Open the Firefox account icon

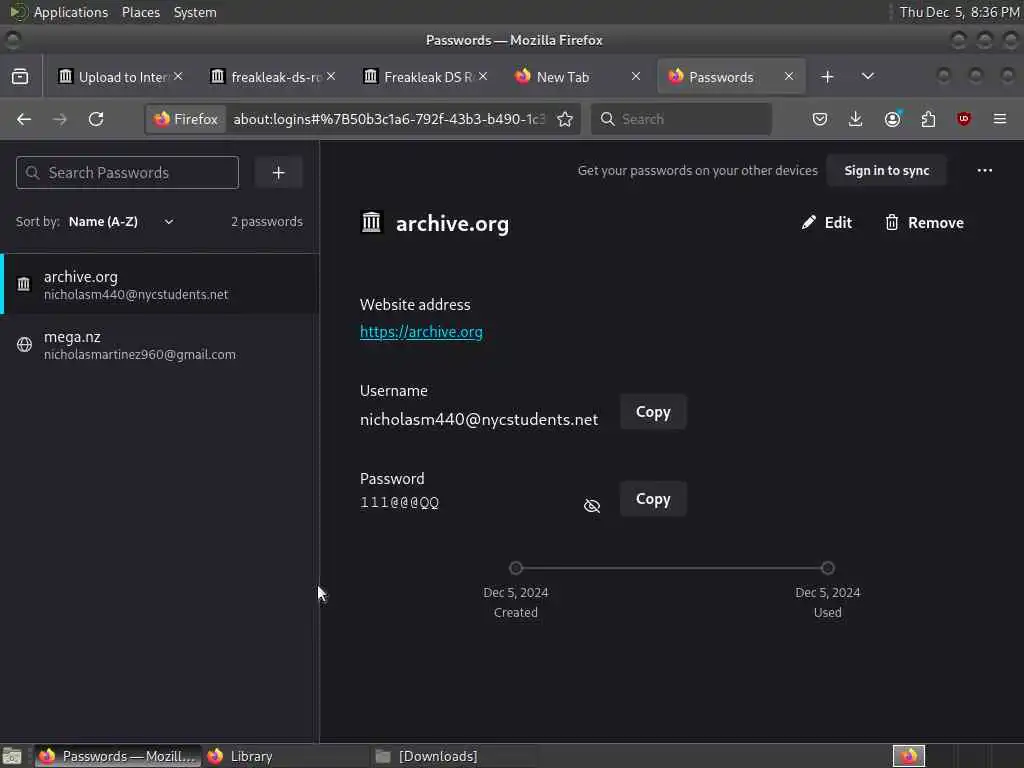coord(892,119)
